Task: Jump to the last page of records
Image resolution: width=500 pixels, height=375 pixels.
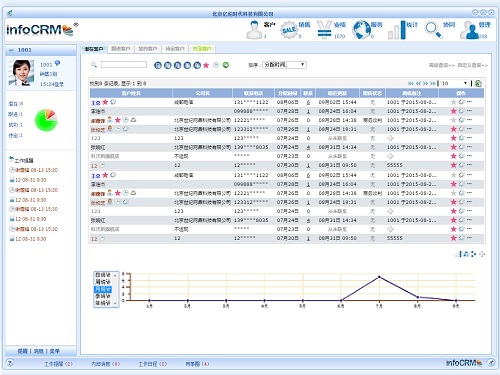Action: pyautogui.click(x=433, y=83)
